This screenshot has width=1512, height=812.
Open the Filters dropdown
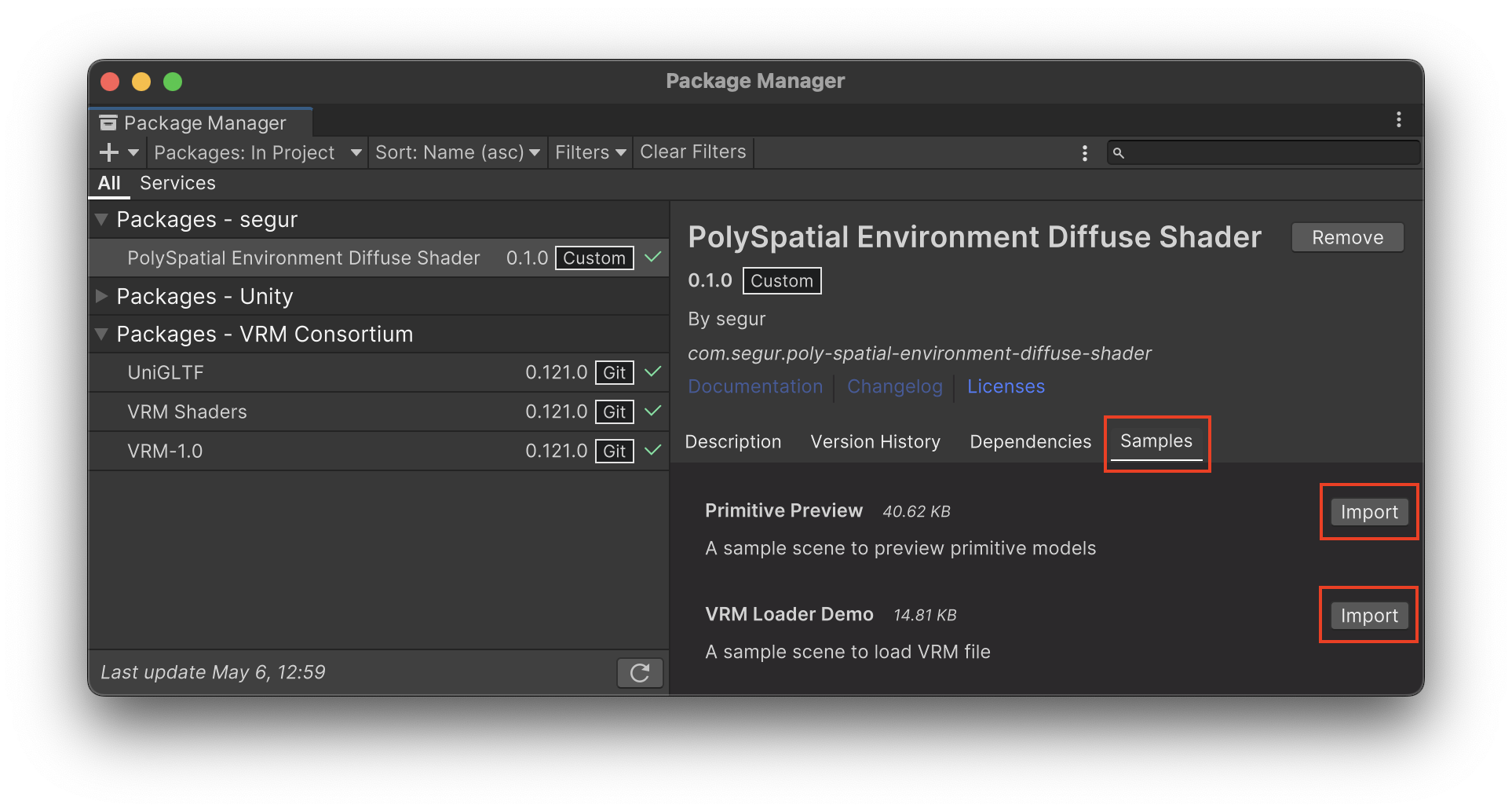tap(590, 152)
